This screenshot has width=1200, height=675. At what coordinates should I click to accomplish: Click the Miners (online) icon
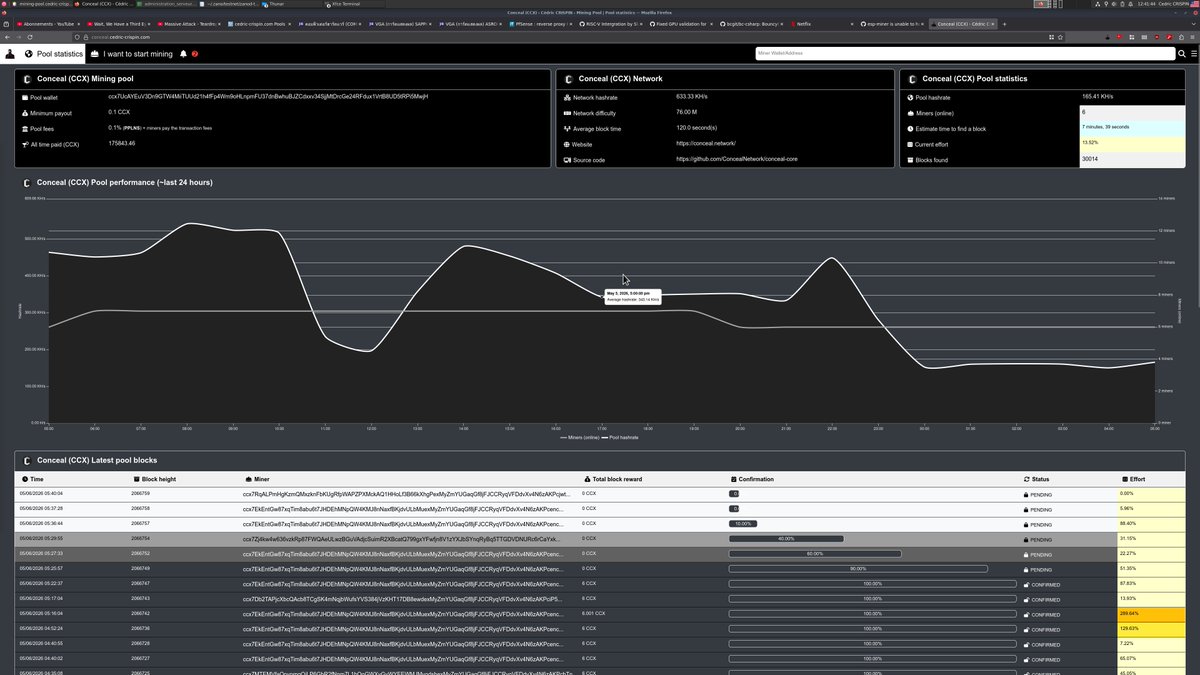(910, 113)
